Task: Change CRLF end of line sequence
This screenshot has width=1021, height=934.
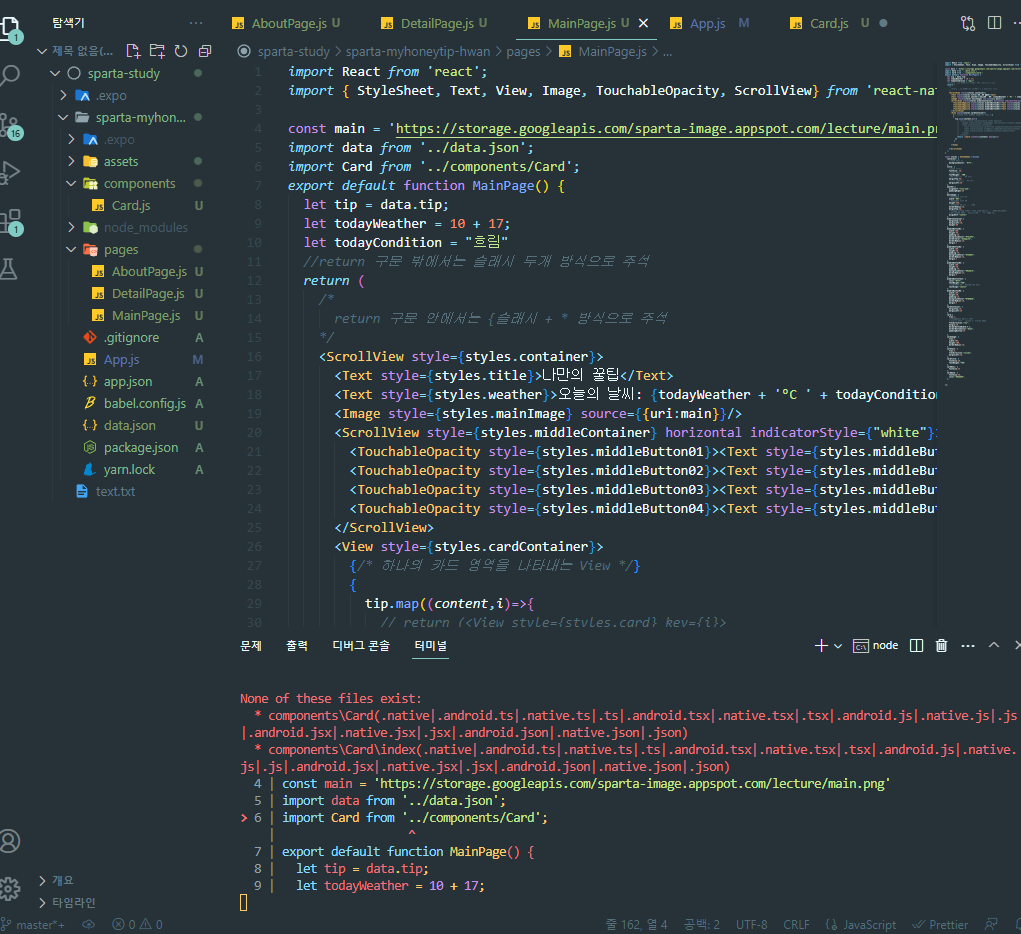Action: (796, 925)
